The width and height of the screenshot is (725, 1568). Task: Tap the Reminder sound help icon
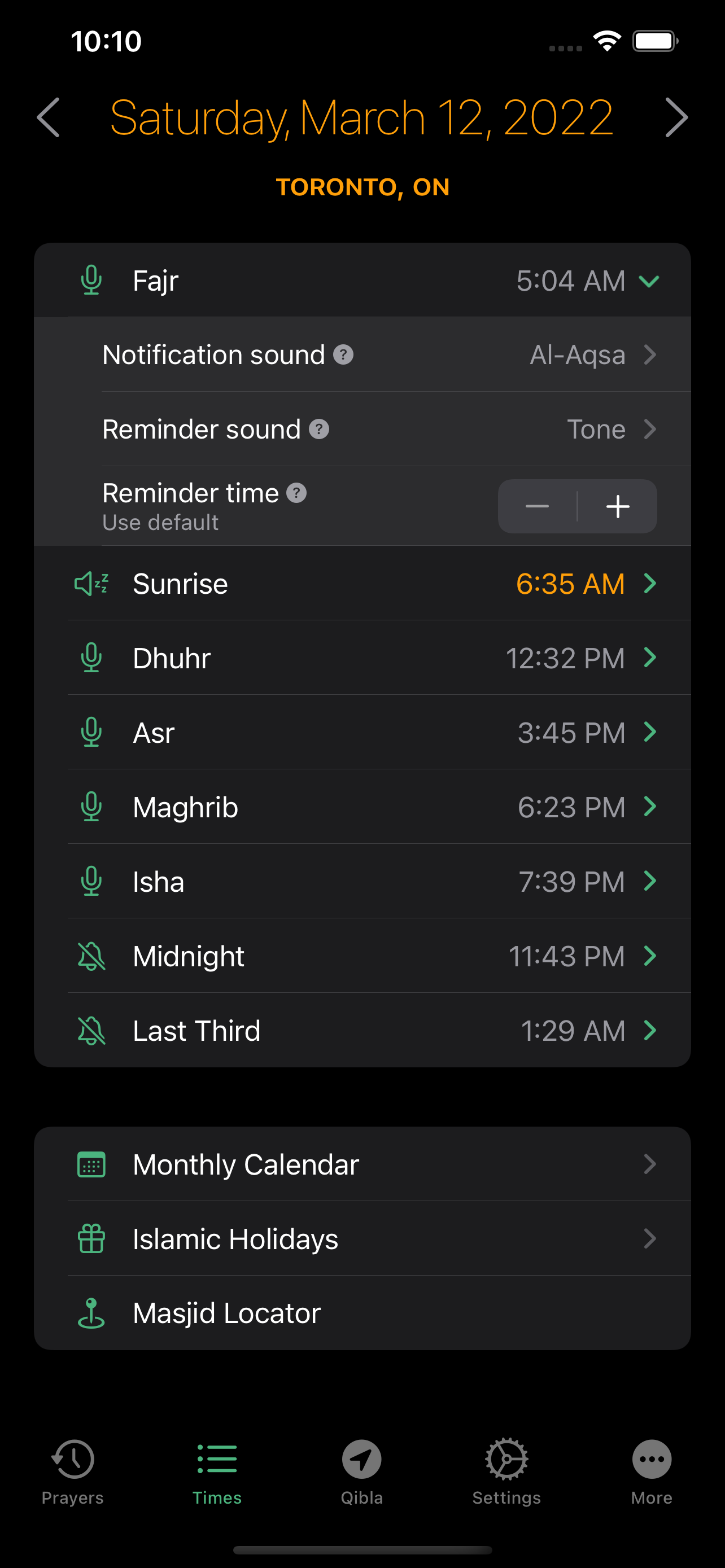point(319,429)
